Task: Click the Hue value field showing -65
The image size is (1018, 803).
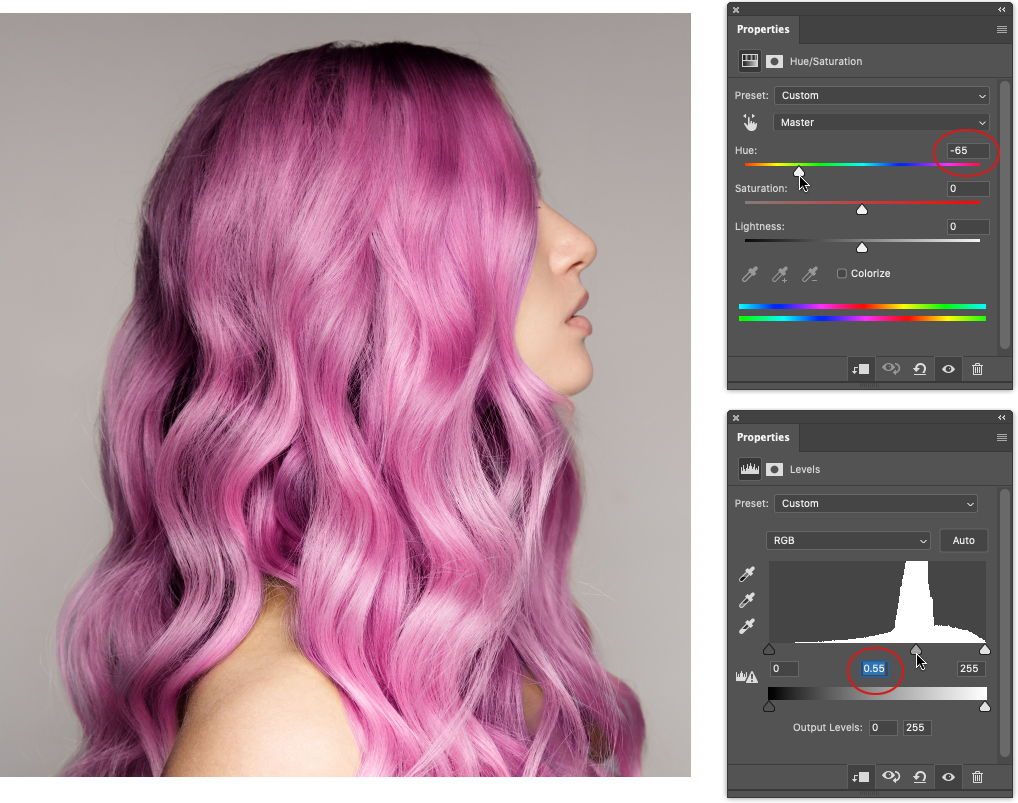Action: tap(968, 151)
